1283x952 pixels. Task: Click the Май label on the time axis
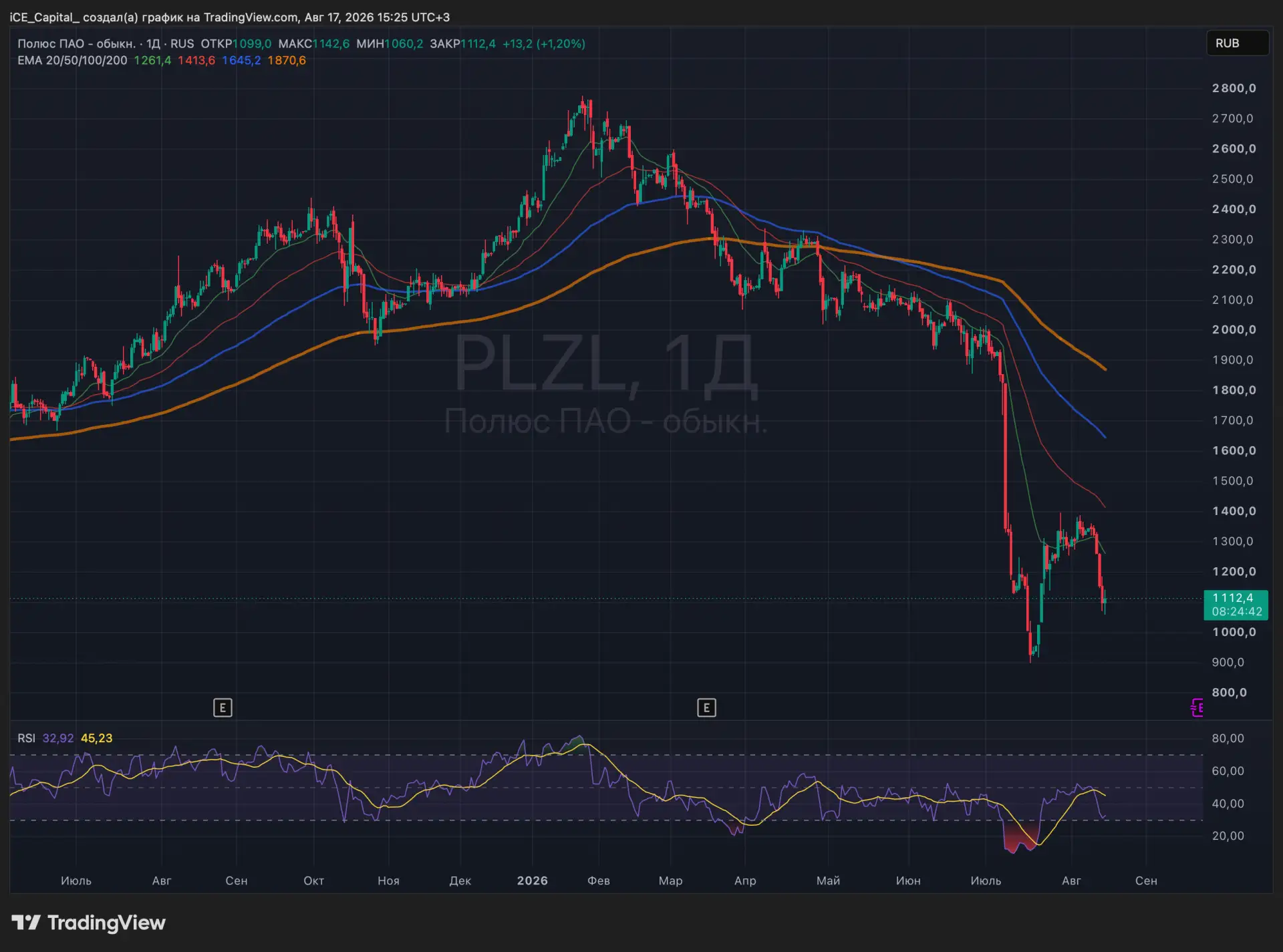(x=828, y=881)
